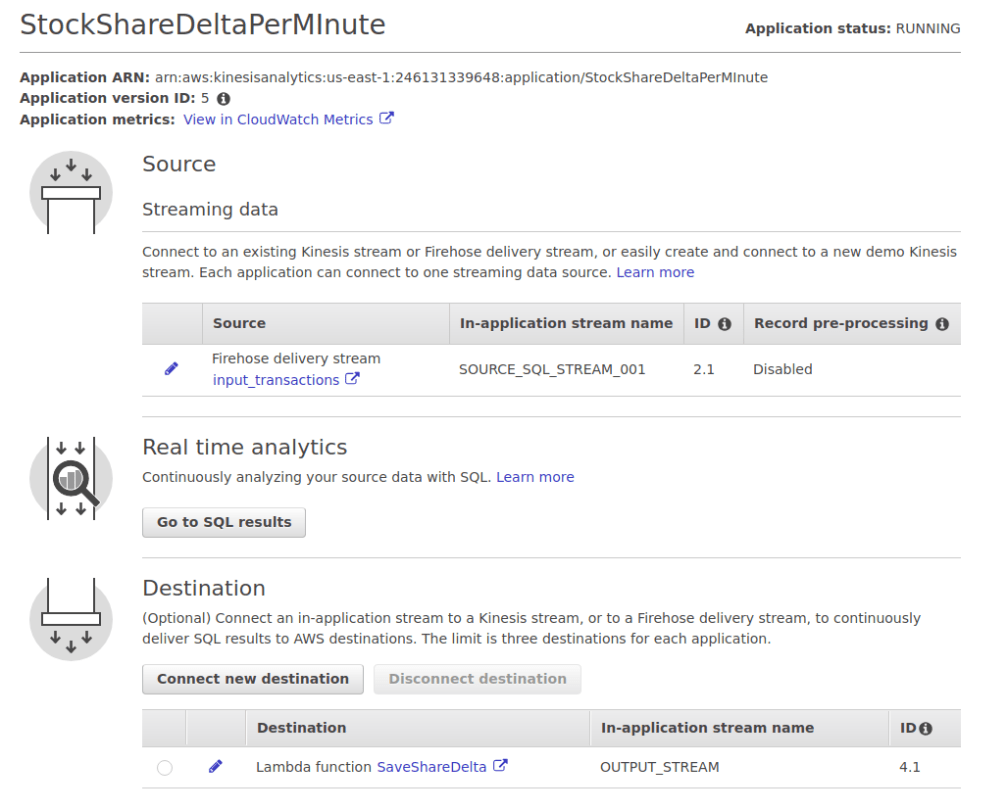The width and height of the screenshot is (1008, 811).
Task: Edit the Firehose source with pencil icon
Action: (x=171, y=369)
